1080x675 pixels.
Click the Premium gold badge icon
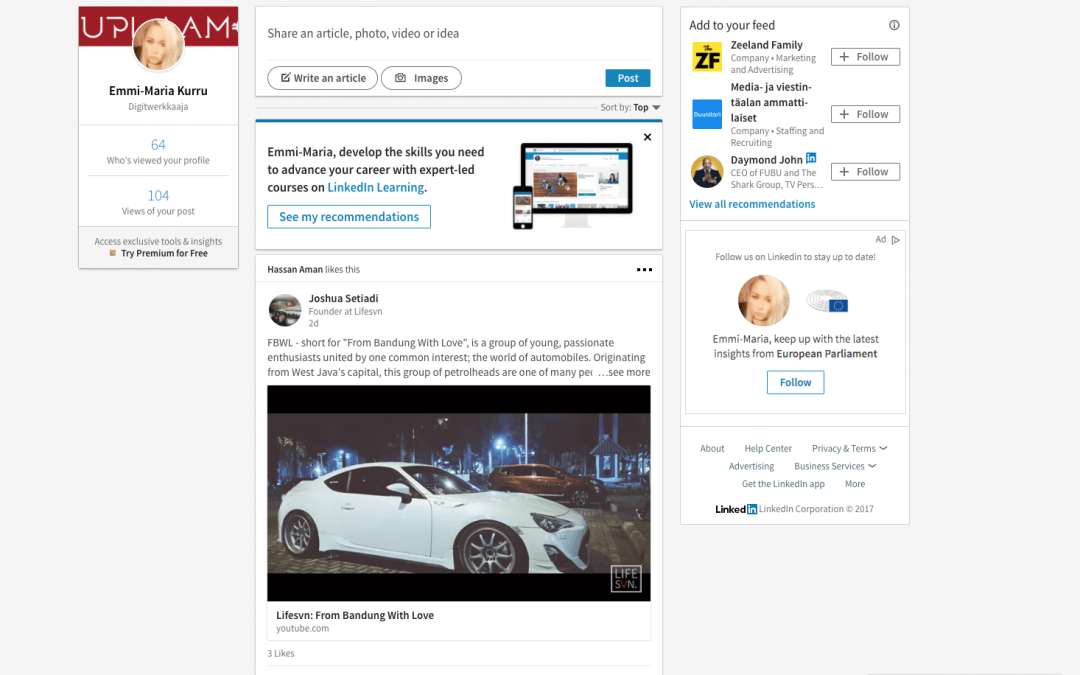pyautogui.click(x=112, y=253)
